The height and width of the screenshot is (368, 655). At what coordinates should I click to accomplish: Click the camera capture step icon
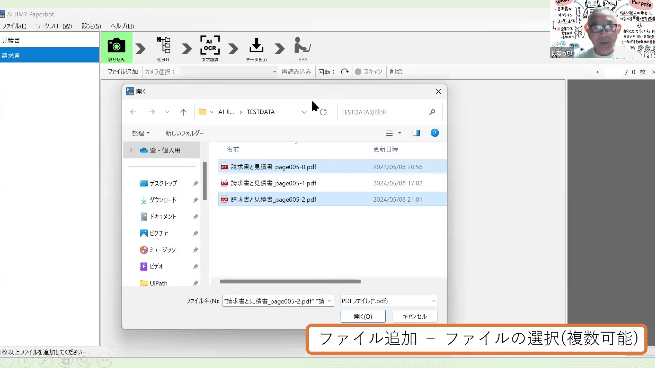tap(116, 46)
